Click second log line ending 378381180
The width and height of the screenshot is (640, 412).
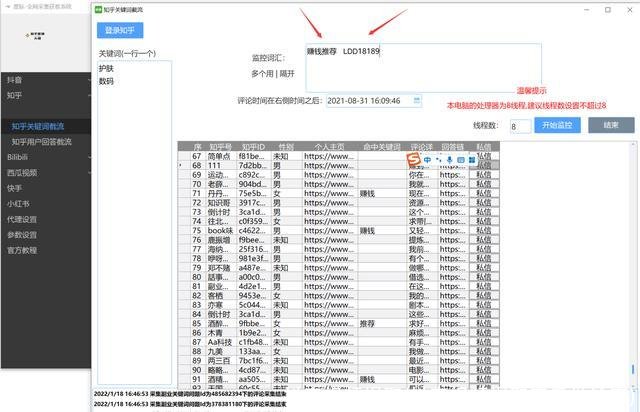[x=190, y=404]
